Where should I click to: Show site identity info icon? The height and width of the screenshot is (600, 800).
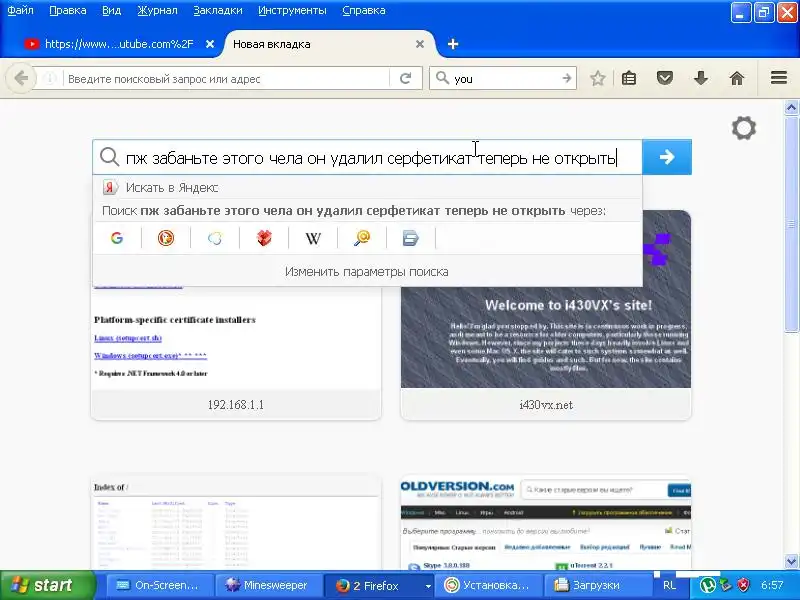tap(49, 79)
